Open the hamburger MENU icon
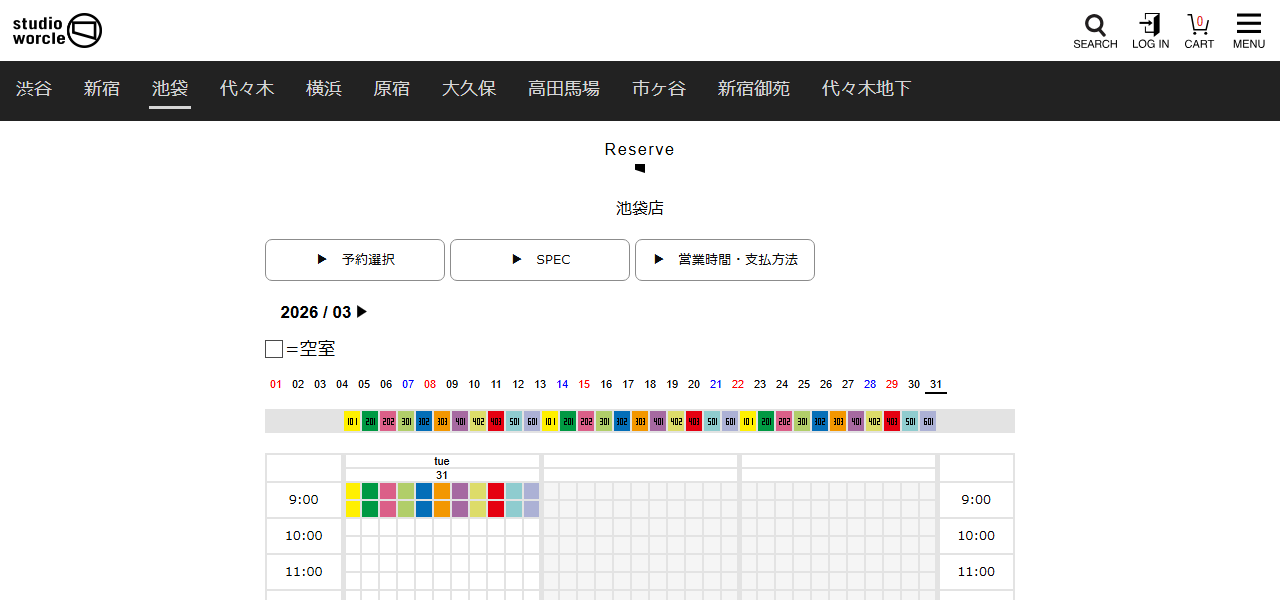The width and height of the screenshot is (1280, 600). coord(1248,22)
